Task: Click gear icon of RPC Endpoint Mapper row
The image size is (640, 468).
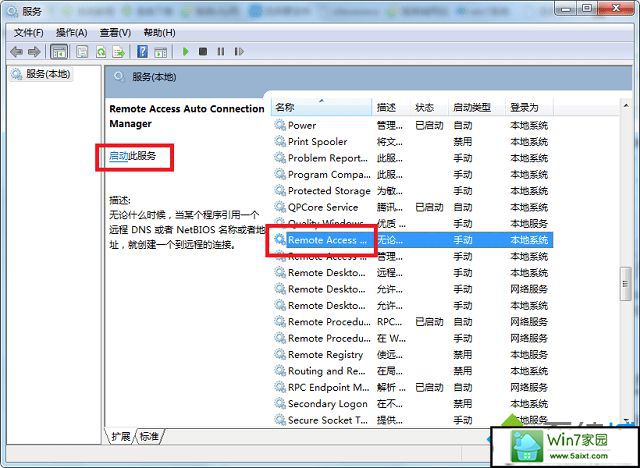Action: point(280,387)
